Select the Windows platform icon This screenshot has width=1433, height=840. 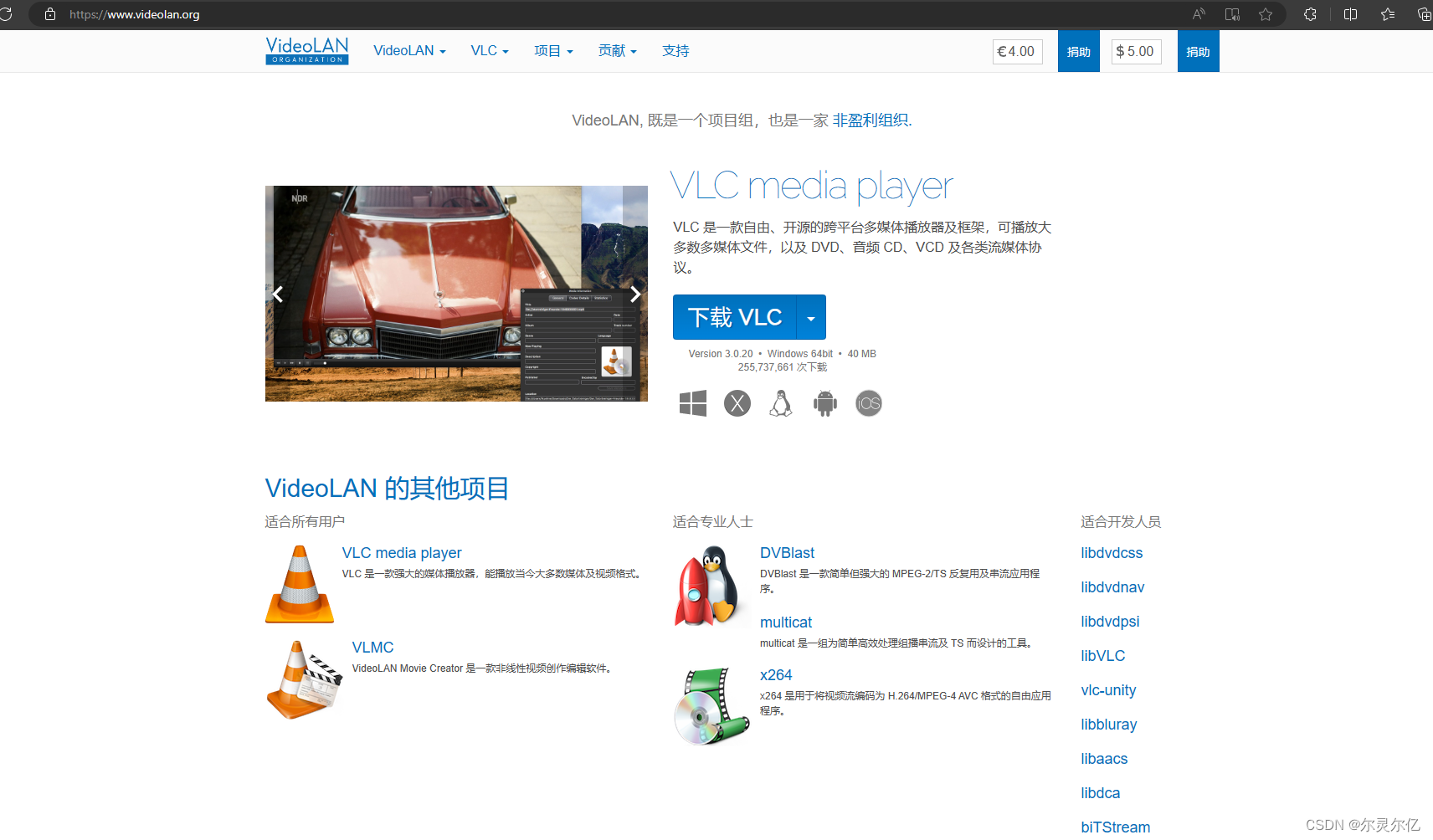point(693,403)
